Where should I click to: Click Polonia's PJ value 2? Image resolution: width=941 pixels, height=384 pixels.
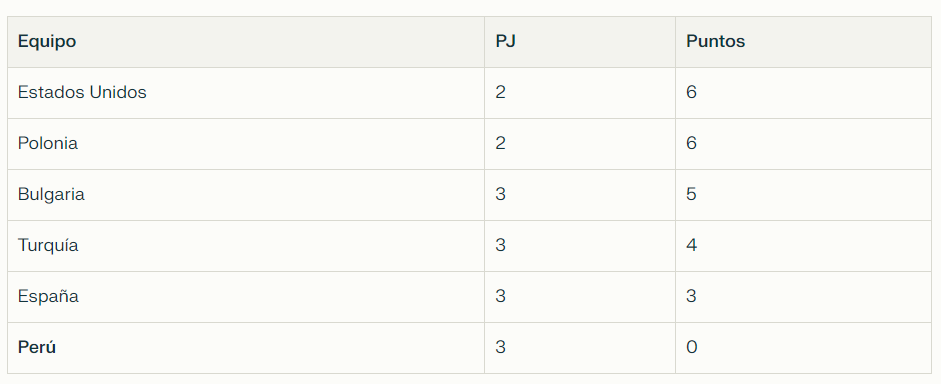click(501, 143)
